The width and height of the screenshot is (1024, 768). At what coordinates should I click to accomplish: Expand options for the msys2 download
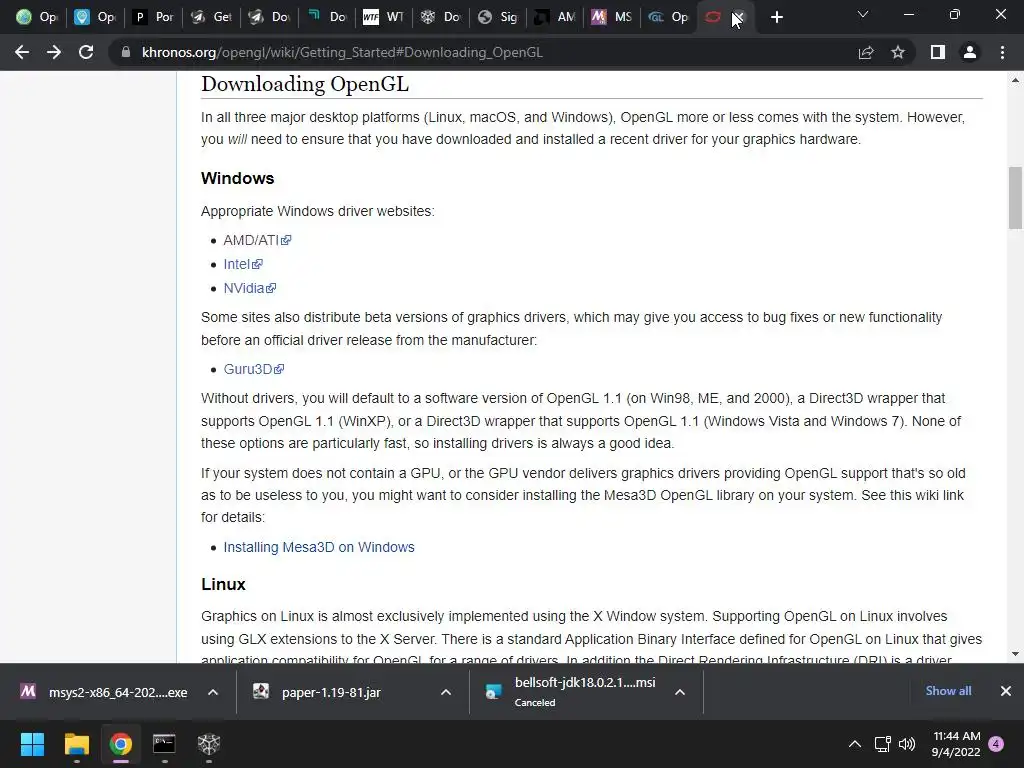213,692
